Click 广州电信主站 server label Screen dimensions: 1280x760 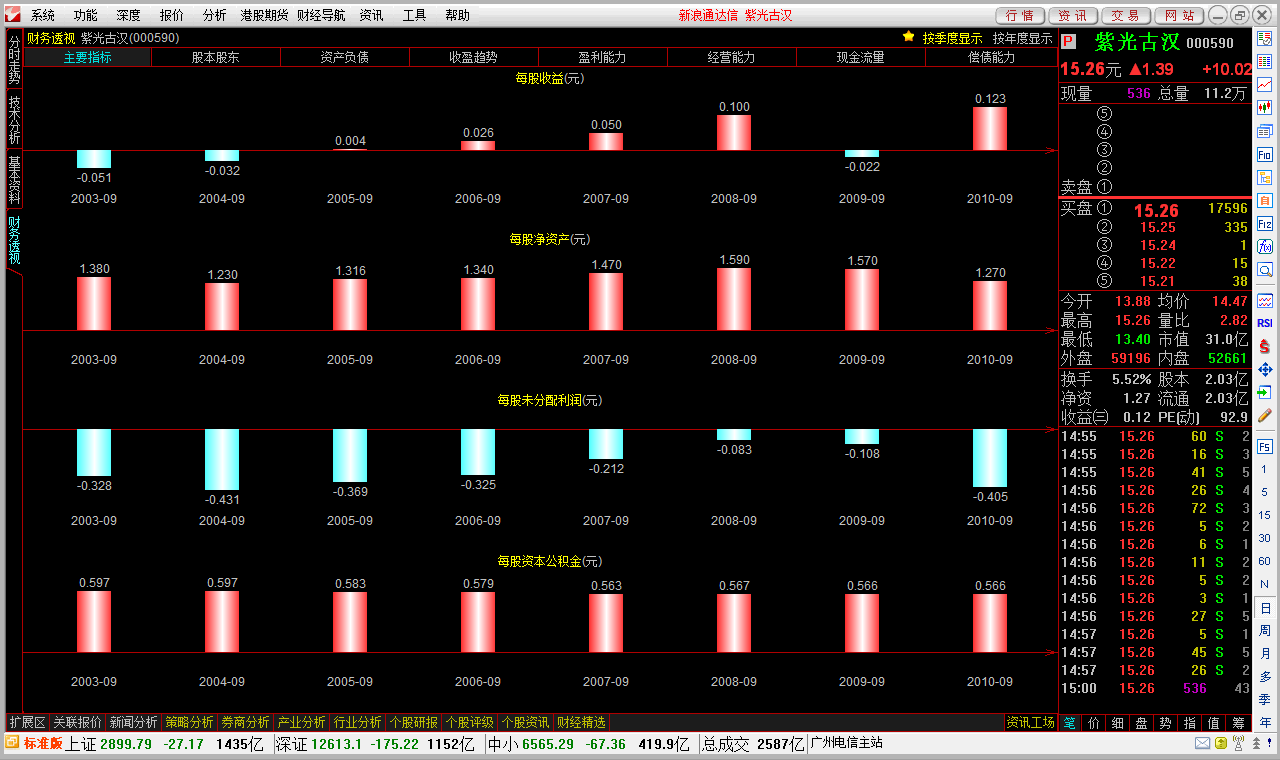point(846,743)
